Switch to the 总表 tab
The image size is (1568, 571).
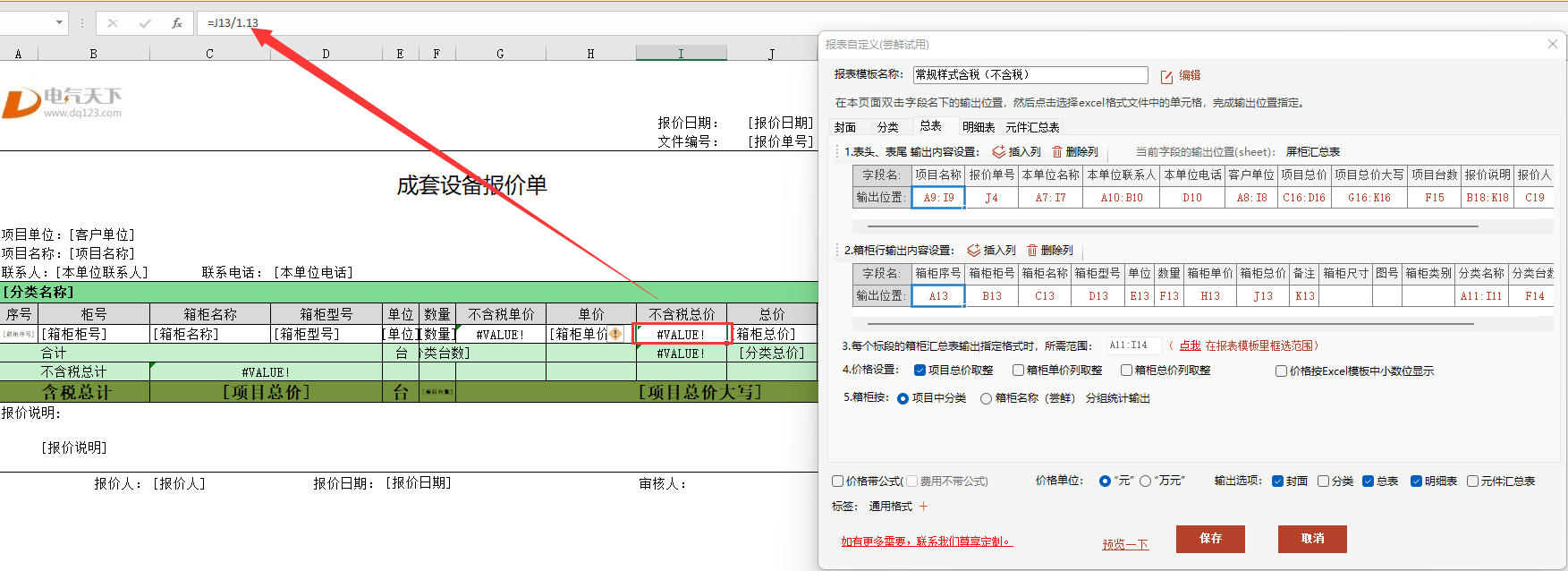click(931, 126)
